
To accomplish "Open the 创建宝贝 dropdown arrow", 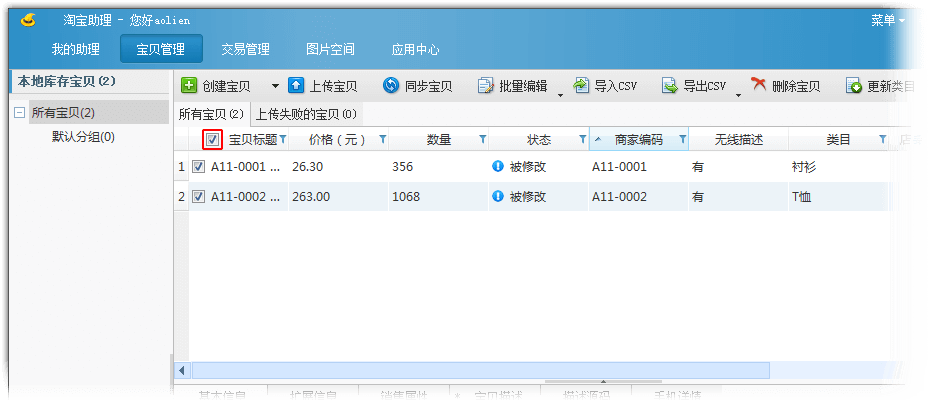I will coord(275,86).
